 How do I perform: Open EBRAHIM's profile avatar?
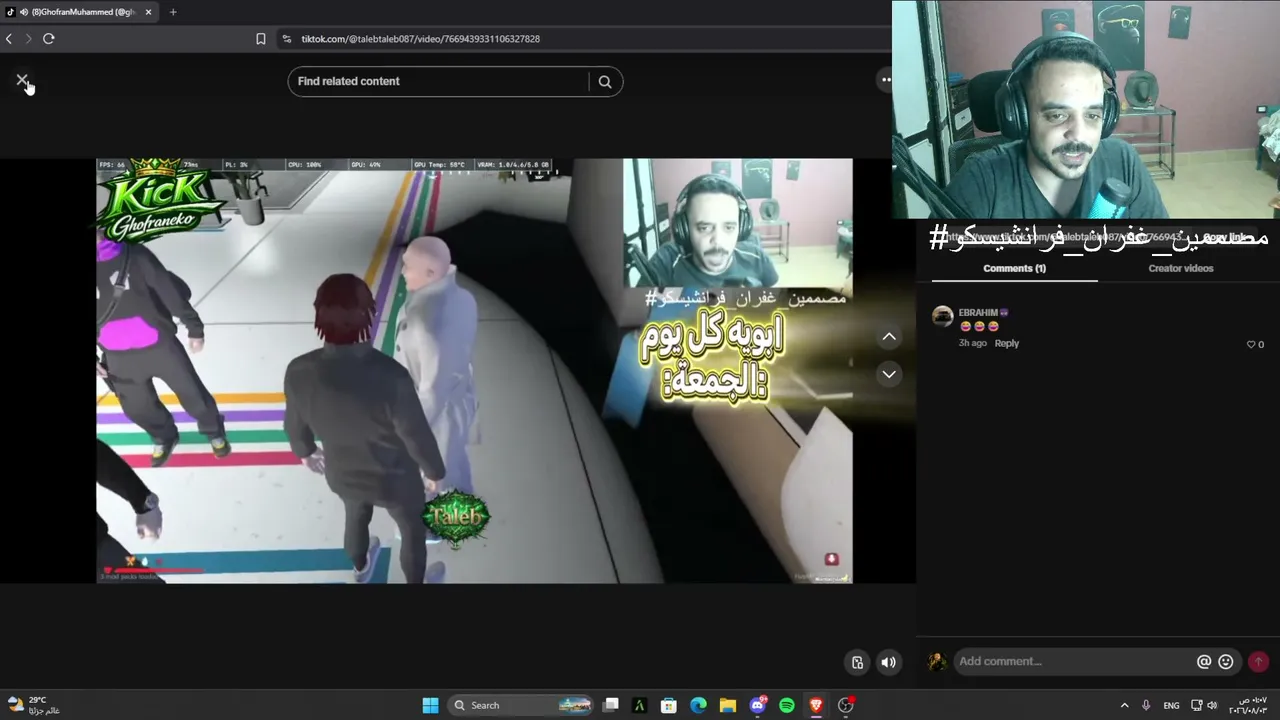[x=942, y=317]
